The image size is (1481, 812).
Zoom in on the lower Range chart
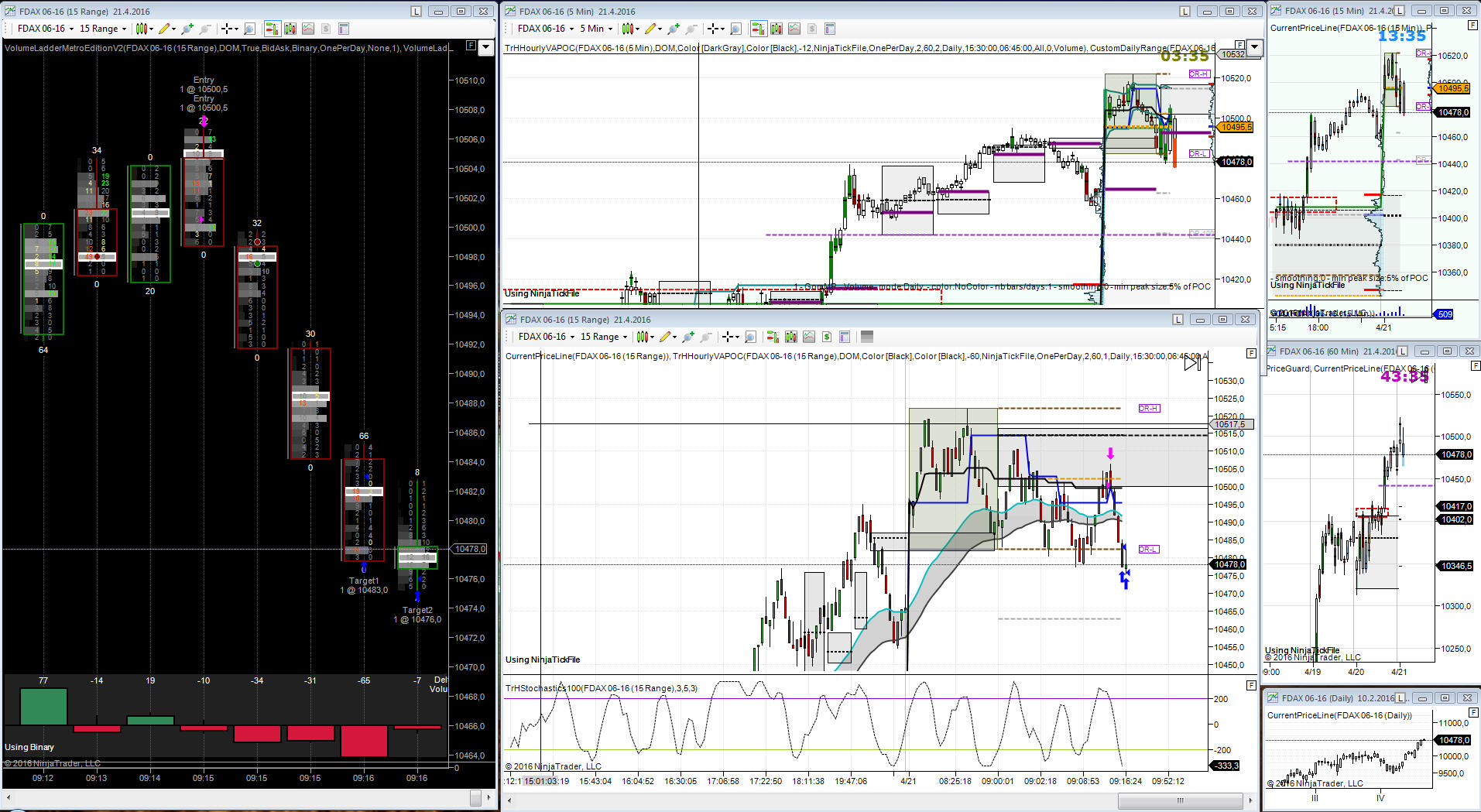point(687,337)
